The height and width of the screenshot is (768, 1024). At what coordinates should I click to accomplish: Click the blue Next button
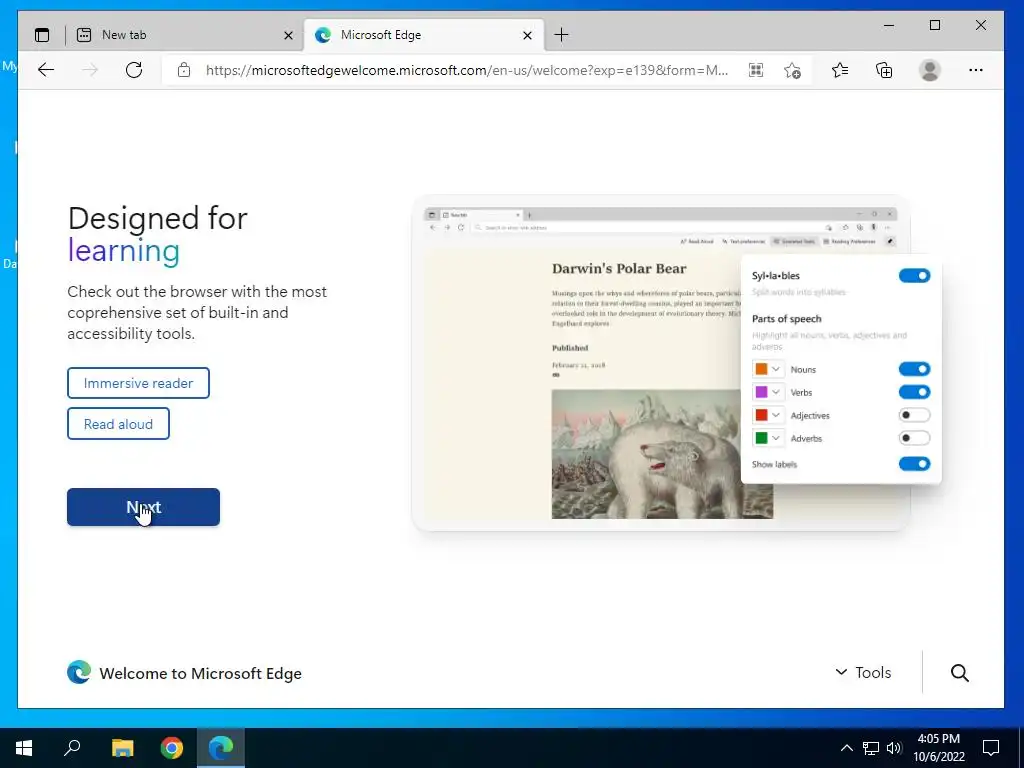[143, 507]
